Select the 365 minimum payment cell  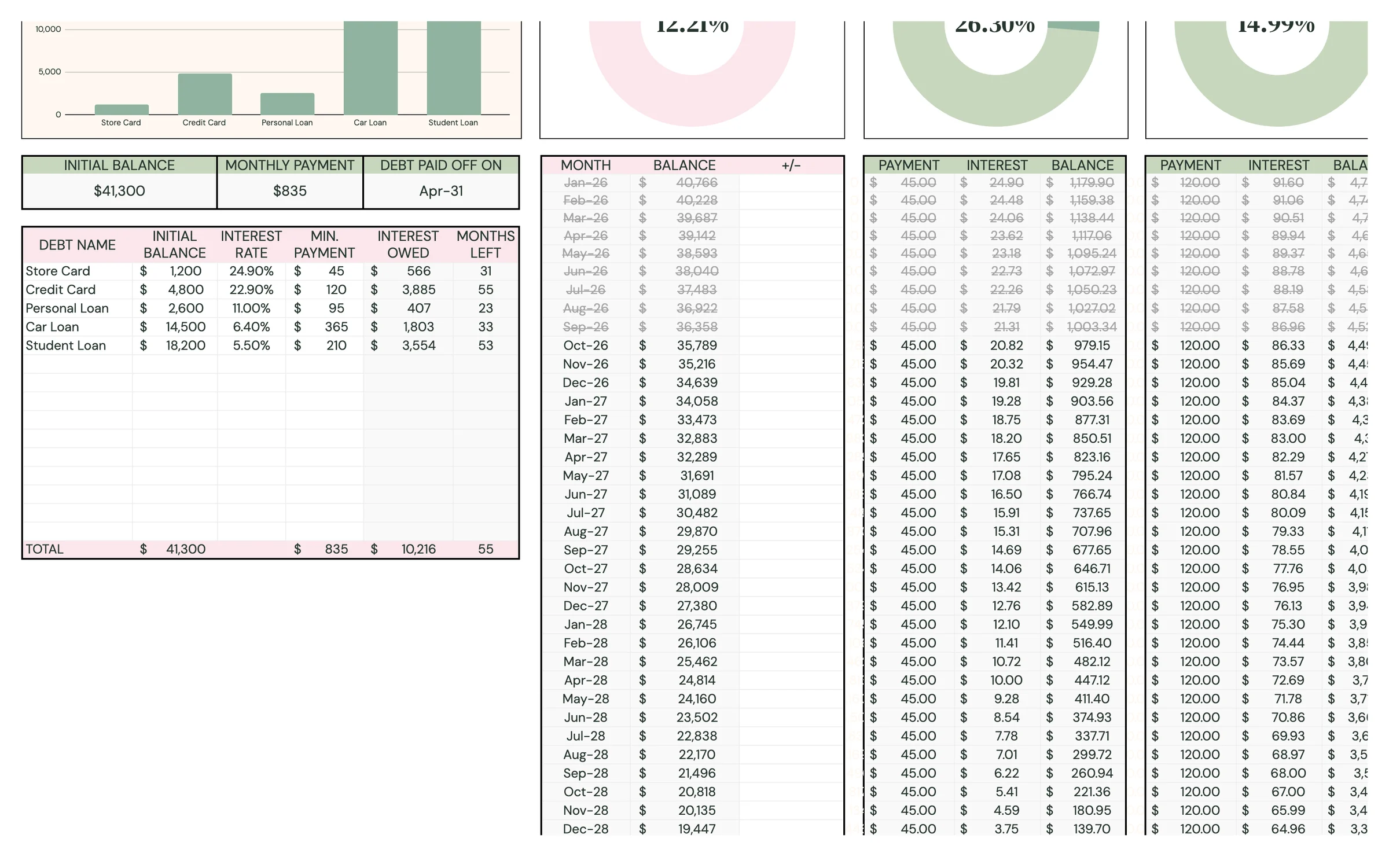point(324,326)
